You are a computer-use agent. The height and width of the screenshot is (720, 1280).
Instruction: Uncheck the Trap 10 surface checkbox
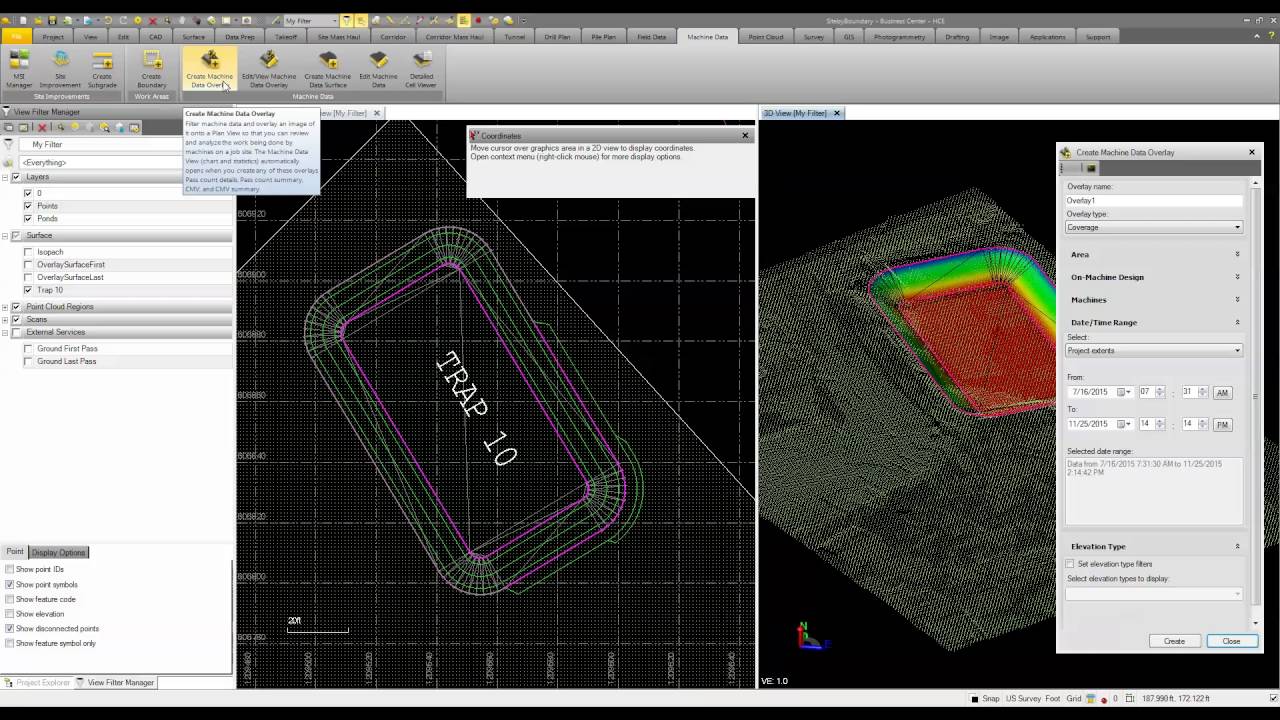(x=28, y=290)
